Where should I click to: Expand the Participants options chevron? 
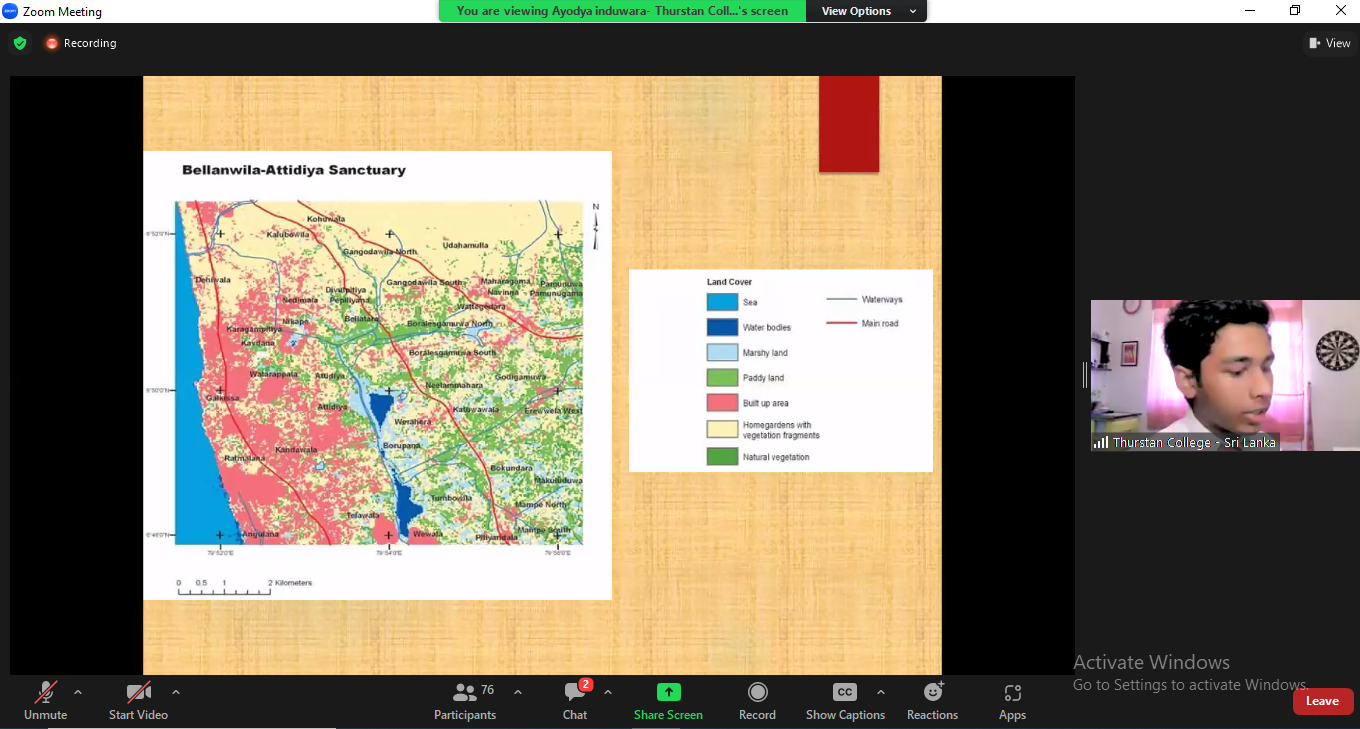click(x=518, y=692)
